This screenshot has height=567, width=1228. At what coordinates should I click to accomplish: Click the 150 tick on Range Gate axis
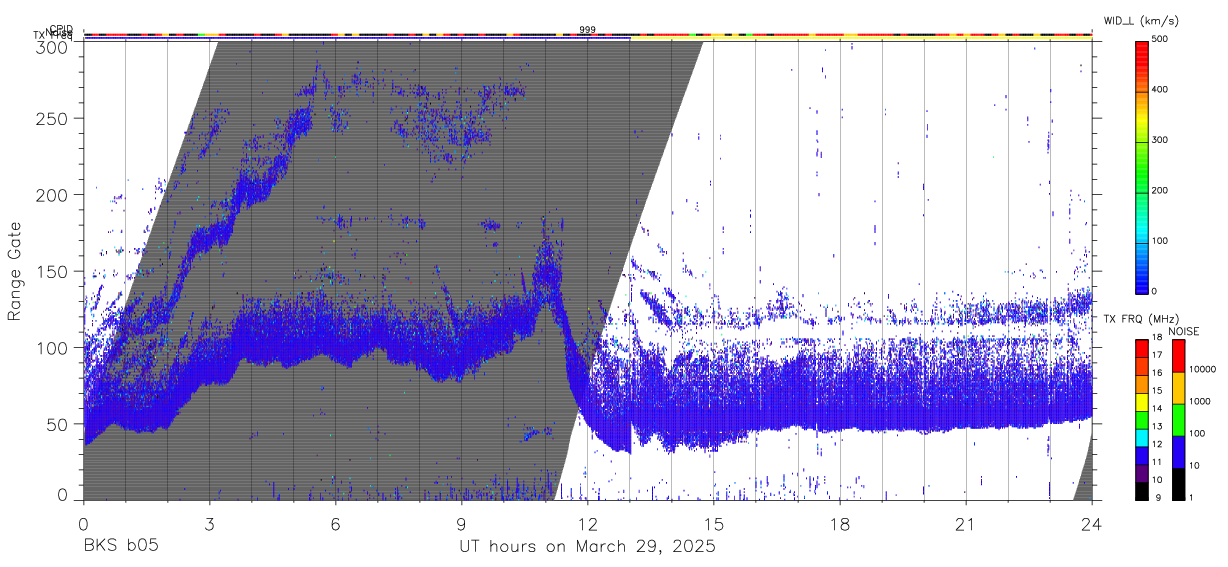pos(53,271)
